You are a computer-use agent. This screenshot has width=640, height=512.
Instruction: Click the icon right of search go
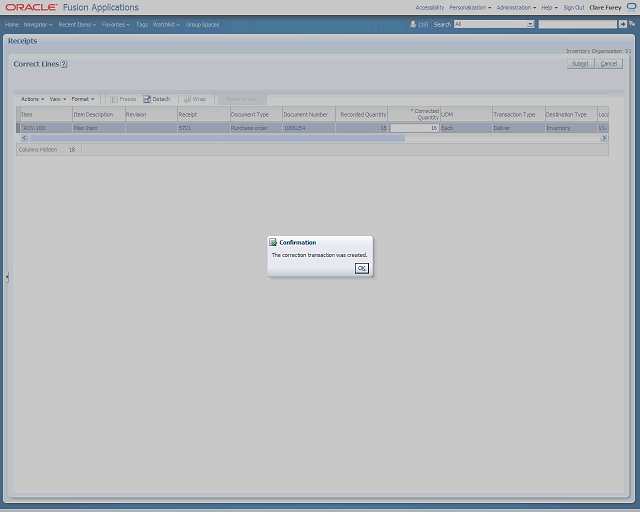click(x=631, y=24)
